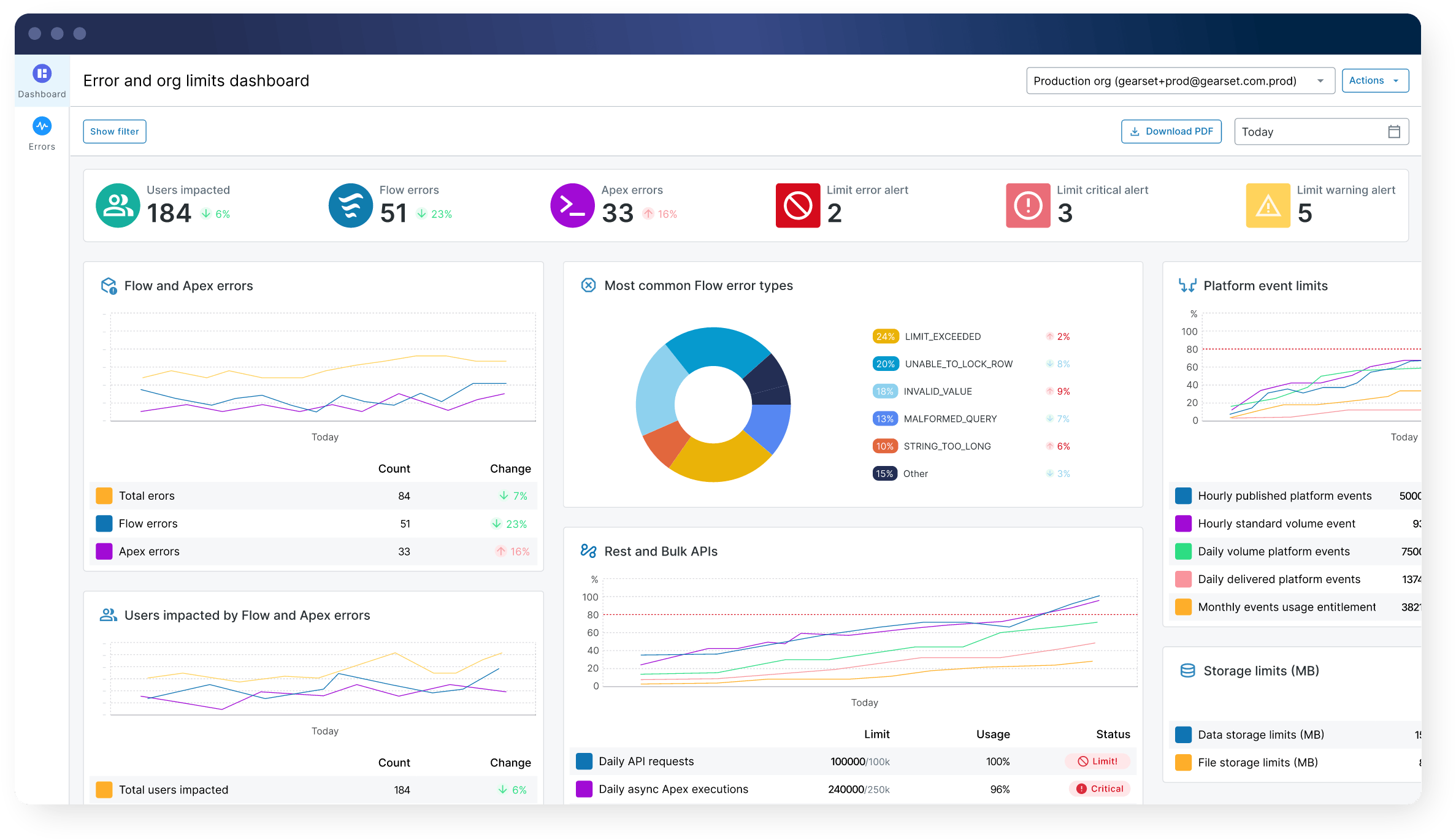The height and width of the screenshot is (840, 1456).
Task: Click the Total erors orange swatch
Action: [104, 496]
